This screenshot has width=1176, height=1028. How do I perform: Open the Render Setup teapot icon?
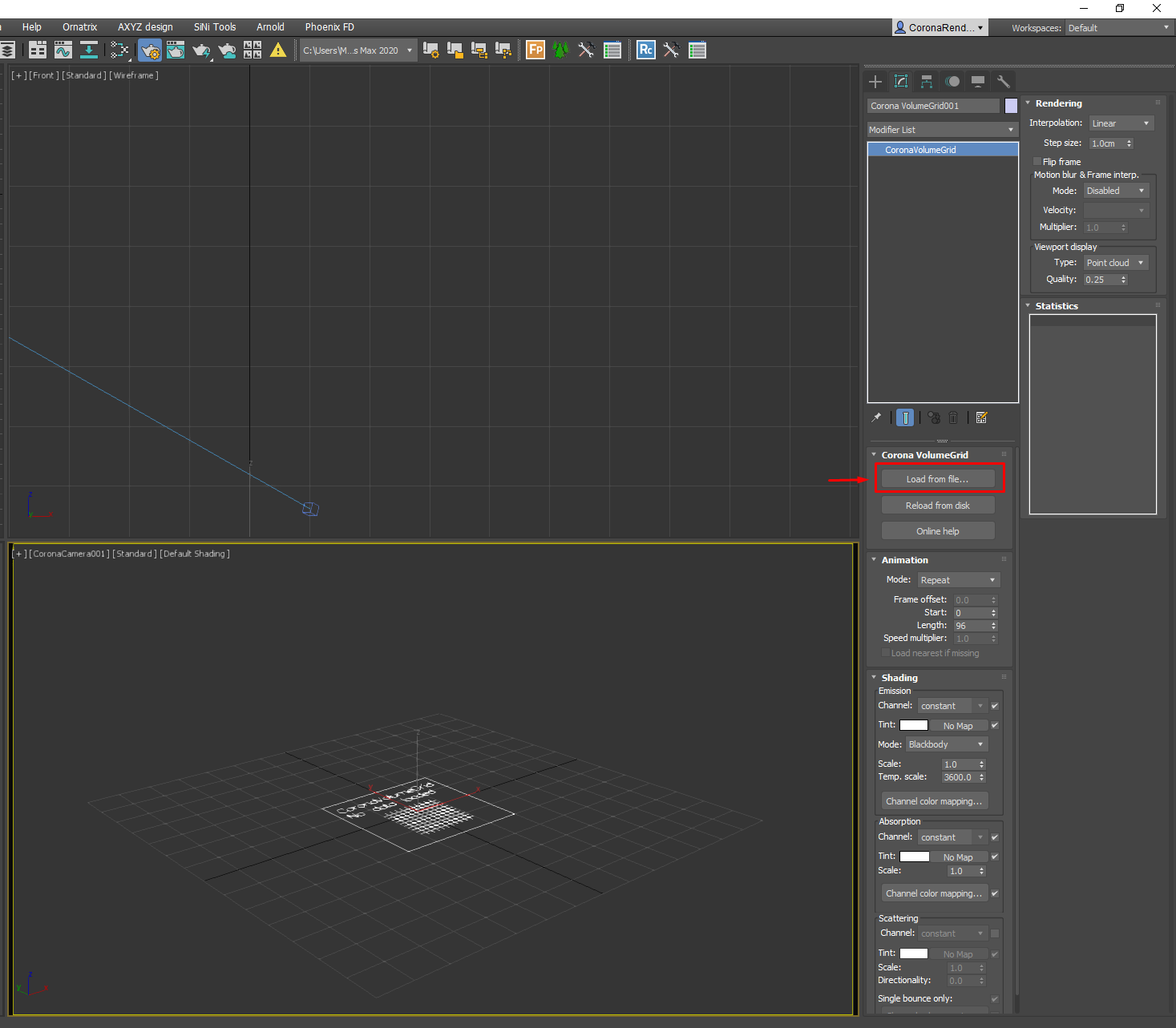click(x=149, y=50)
